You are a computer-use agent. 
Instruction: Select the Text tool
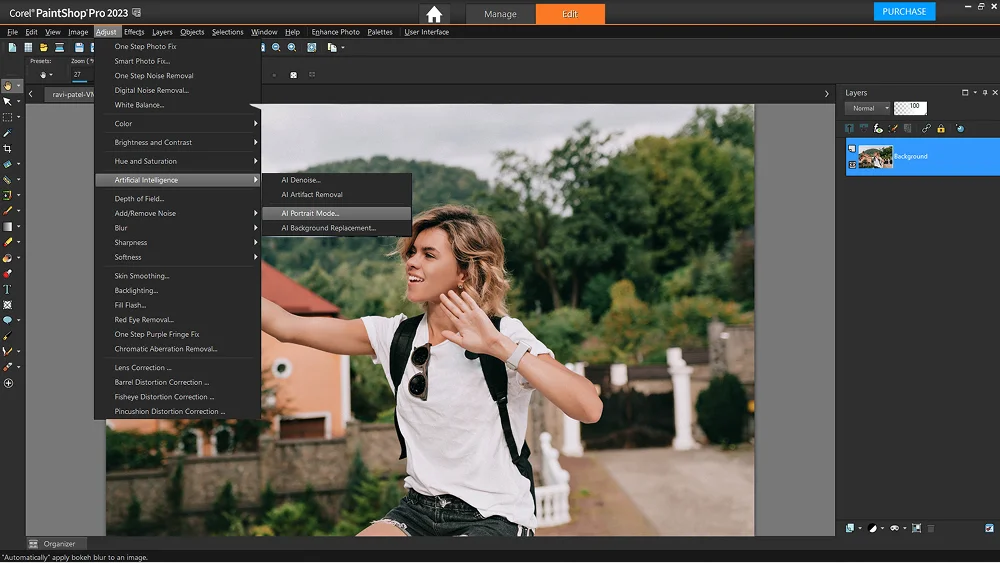7,289
